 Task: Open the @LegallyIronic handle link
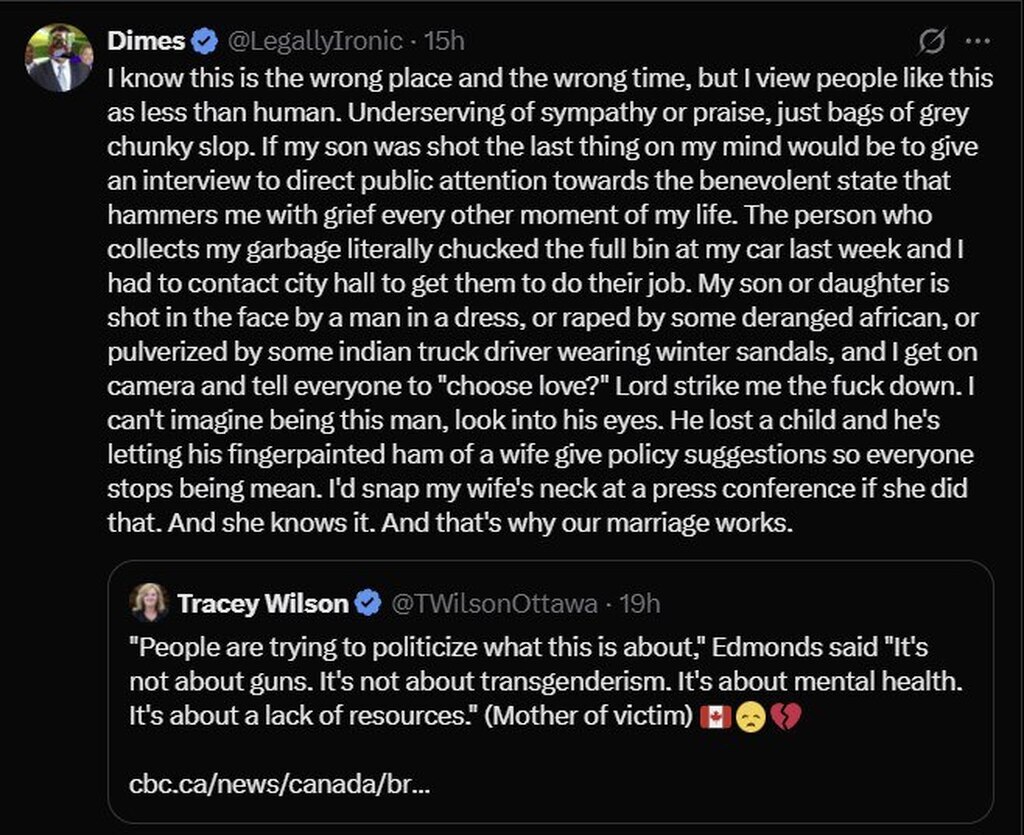coord(315,41)
